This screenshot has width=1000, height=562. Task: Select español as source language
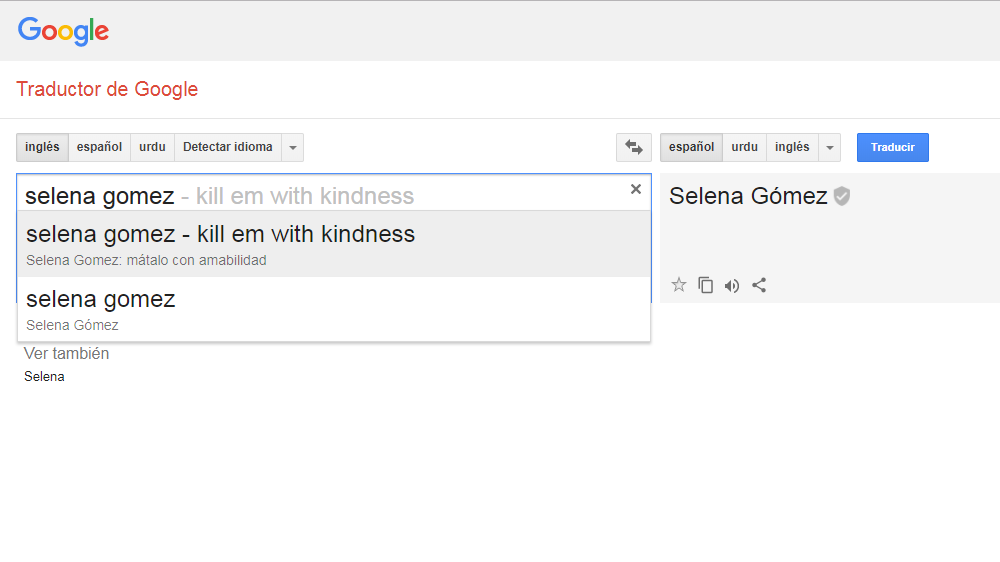click(99, 147)
